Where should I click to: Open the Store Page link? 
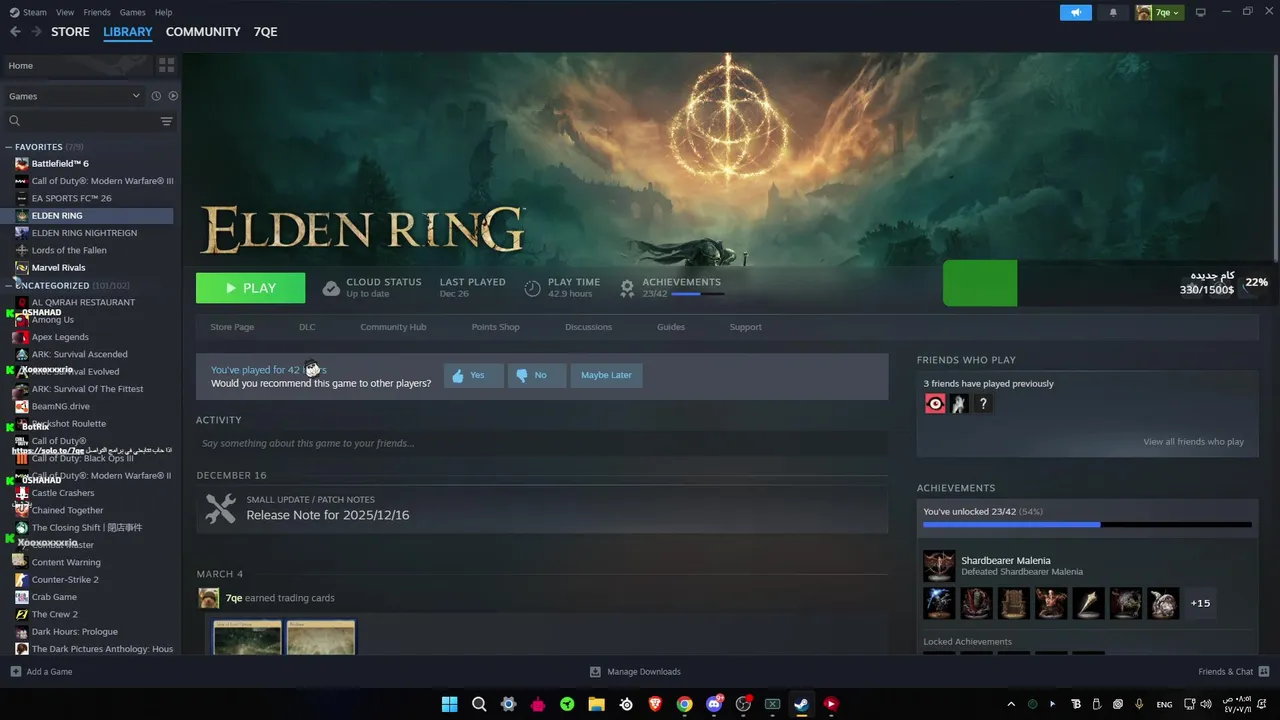click(232, 327)
